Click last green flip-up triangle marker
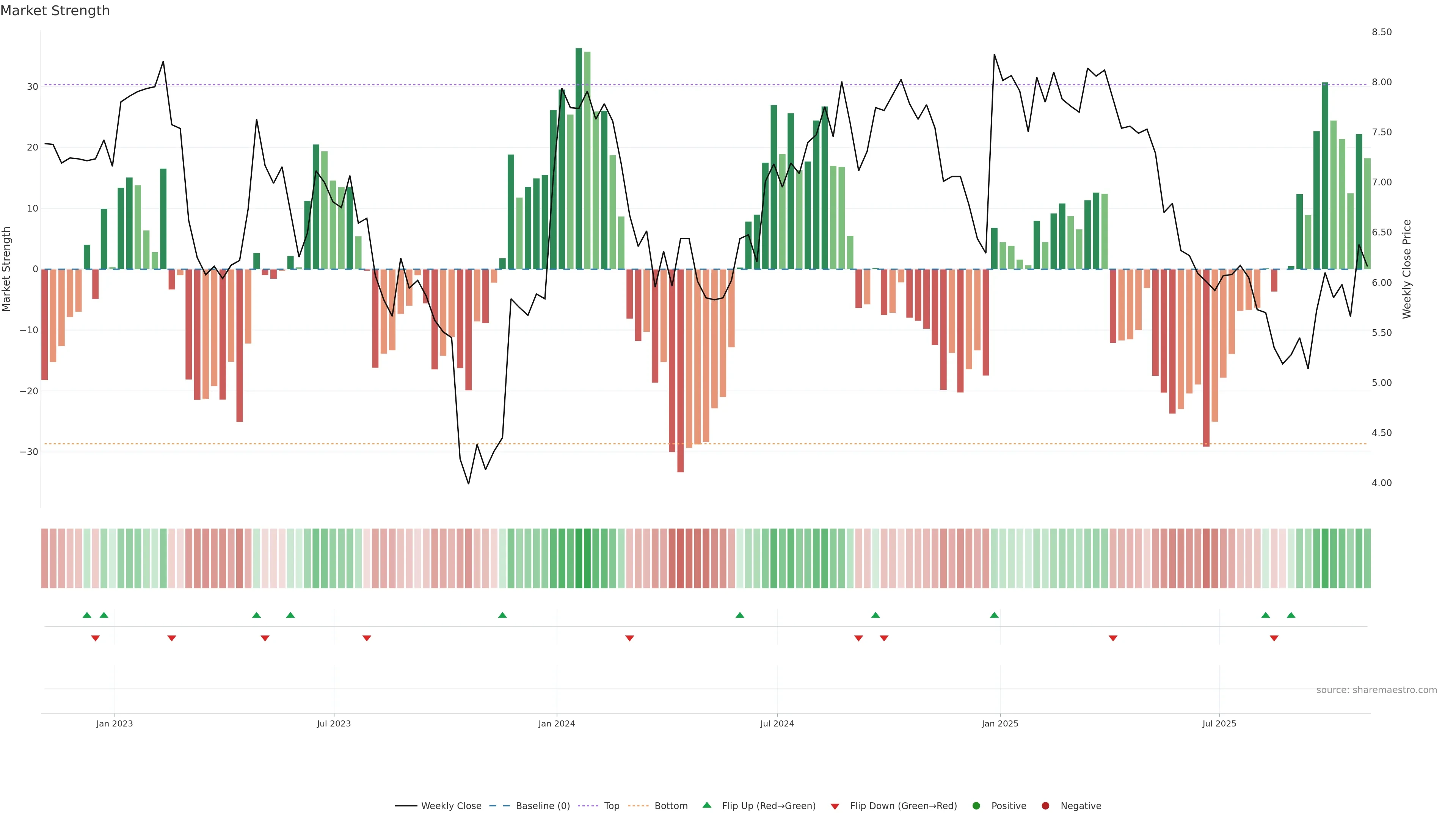This screenshot has height=819, width=1456. [1291, 615]
